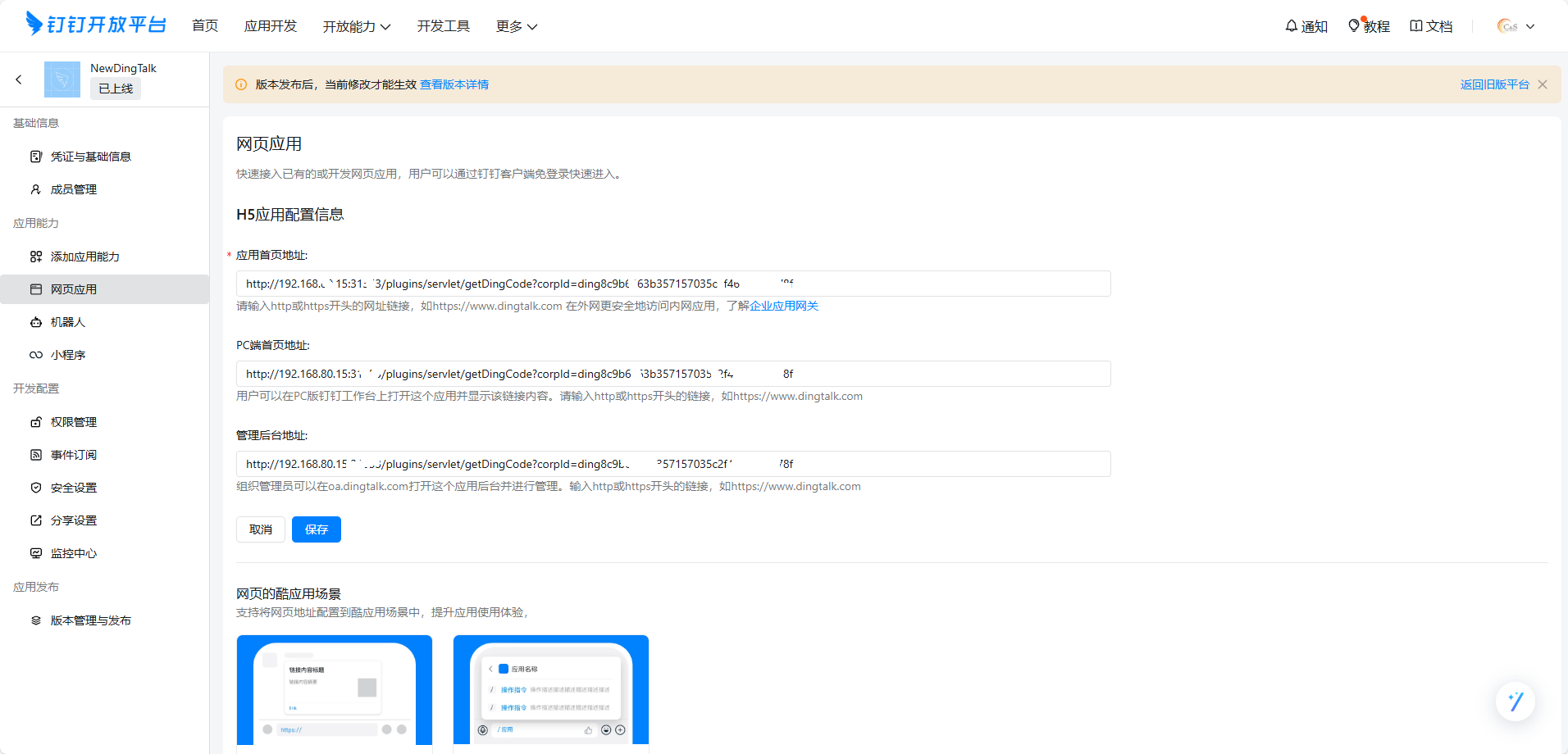Click the NewDingTalk app avatar icon
1568x754 pixels.
(62, 79)
